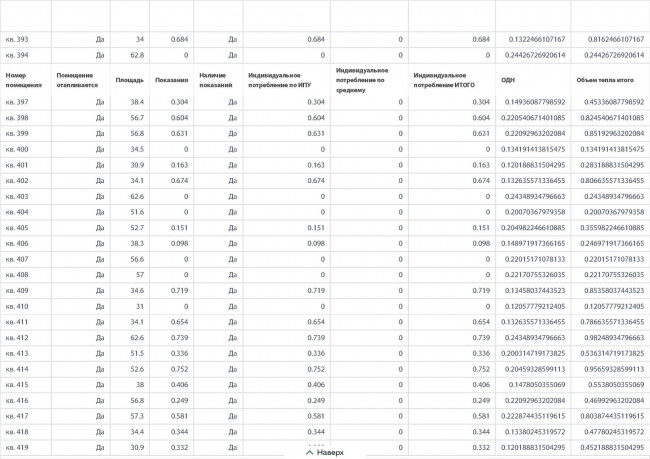The width and height of the screenshot is (650, 459).
Task: Select the total heat value "0.47780245319572"
Action: click(614, 432)
